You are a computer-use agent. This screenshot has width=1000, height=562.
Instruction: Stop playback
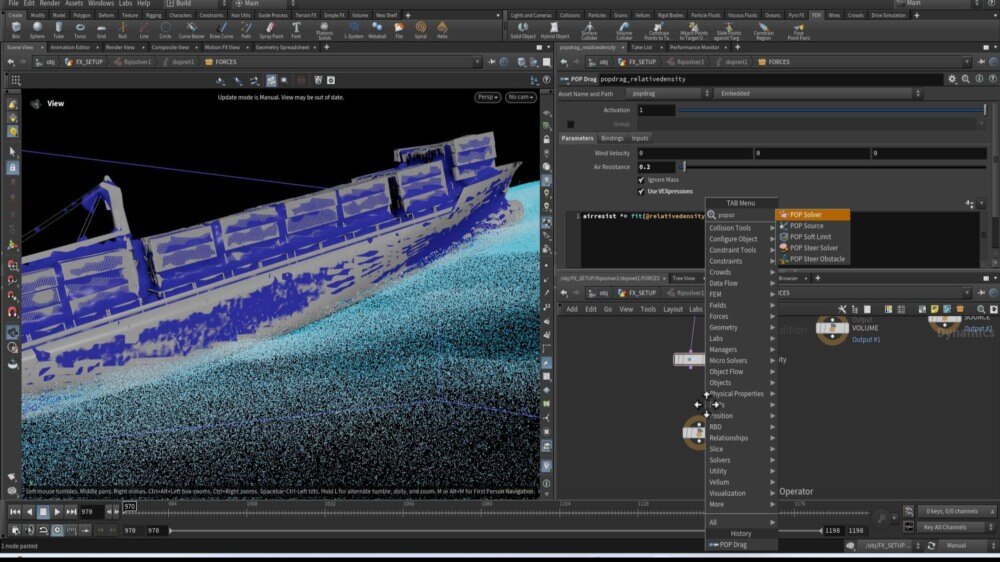43,512
